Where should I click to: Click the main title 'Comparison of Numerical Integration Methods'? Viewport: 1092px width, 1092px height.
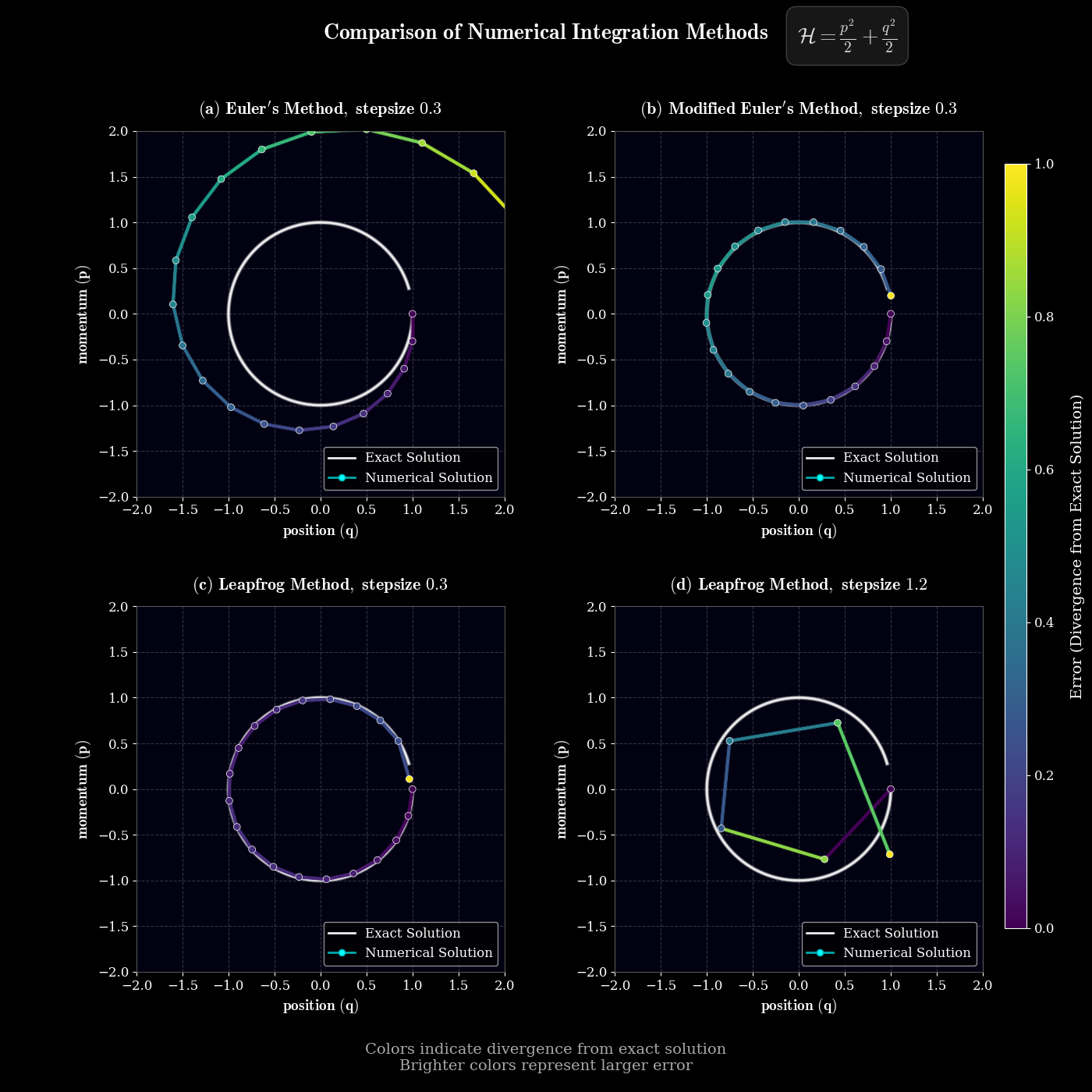(545, 33)
